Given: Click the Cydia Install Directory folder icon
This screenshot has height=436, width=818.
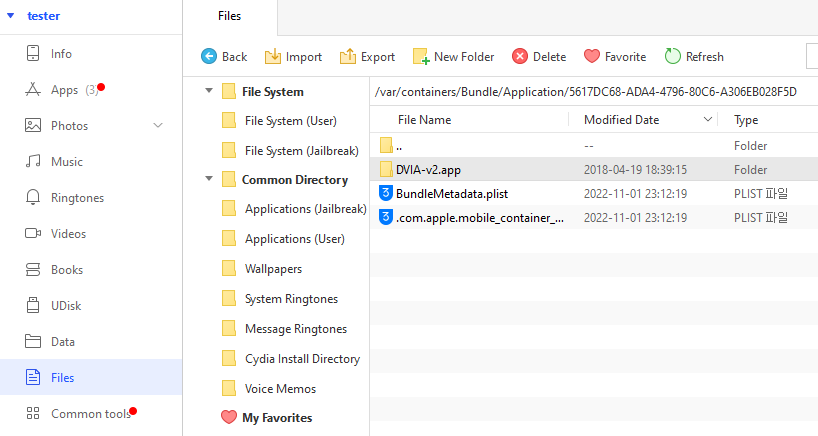Looking at the screenshot, I should click(x=228, y=358).
